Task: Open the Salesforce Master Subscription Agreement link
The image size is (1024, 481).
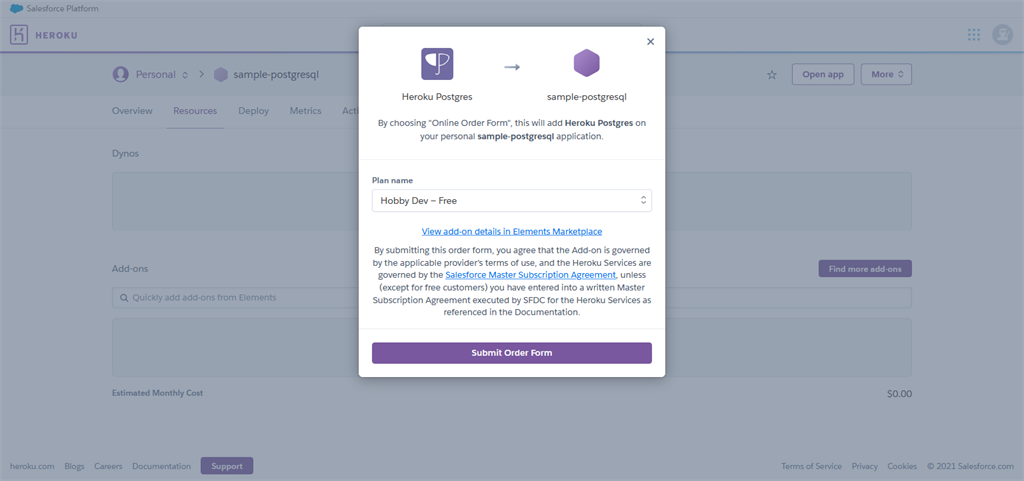Action: (530, 275)
